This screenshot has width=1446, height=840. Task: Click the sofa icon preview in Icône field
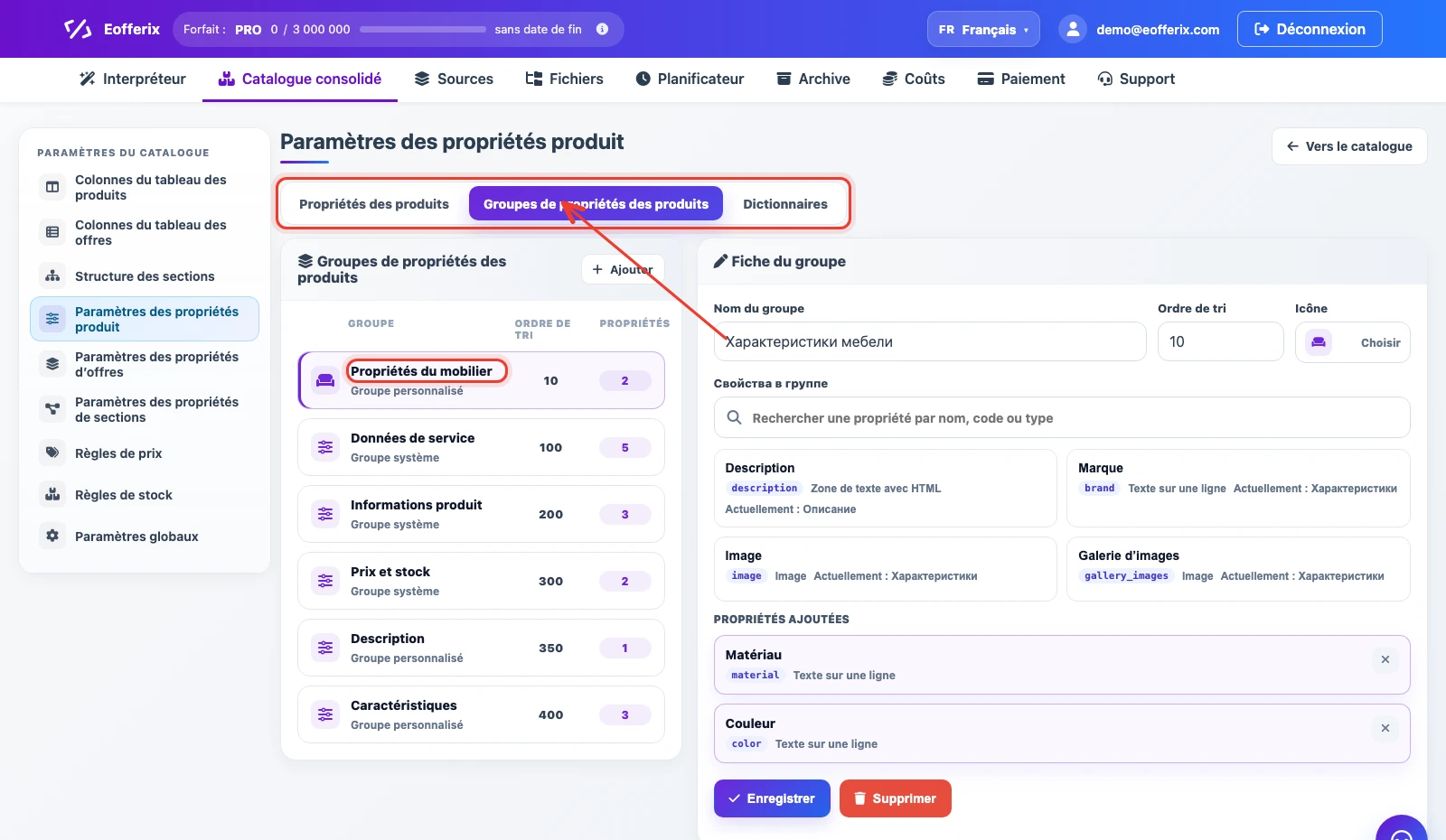[1319, 342]
